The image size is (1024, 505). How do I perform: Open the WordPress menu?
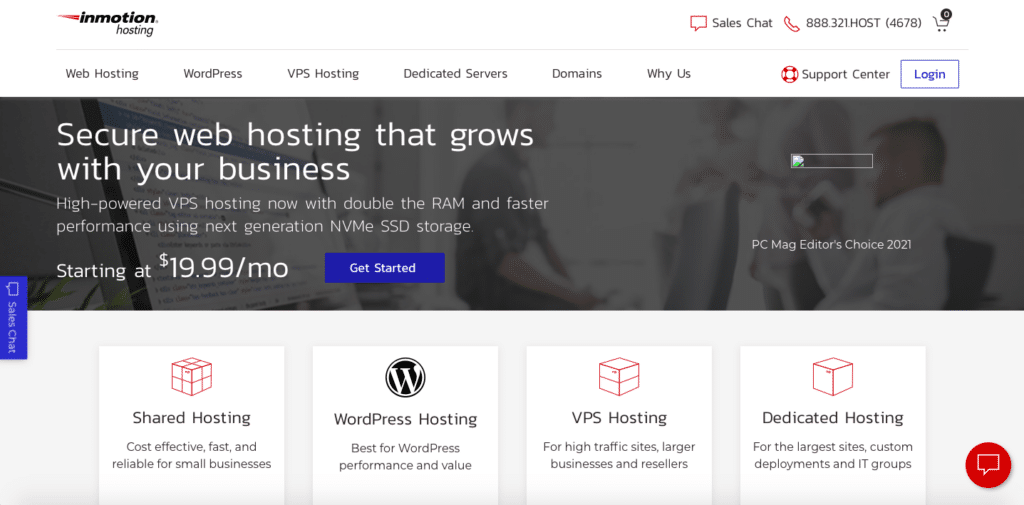click(213, 74)
